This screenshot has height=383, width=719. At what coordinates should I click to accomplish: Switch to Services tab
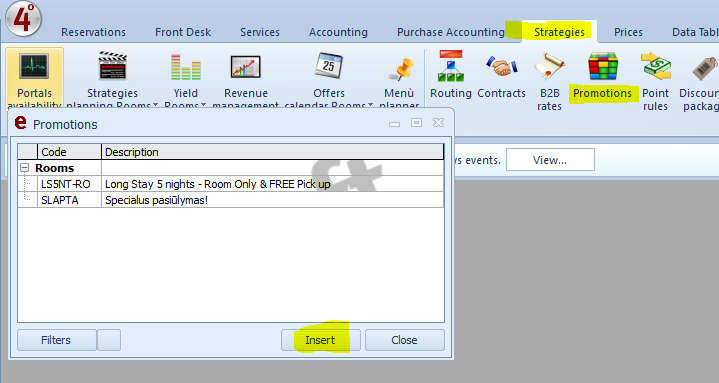coord(260,32)
